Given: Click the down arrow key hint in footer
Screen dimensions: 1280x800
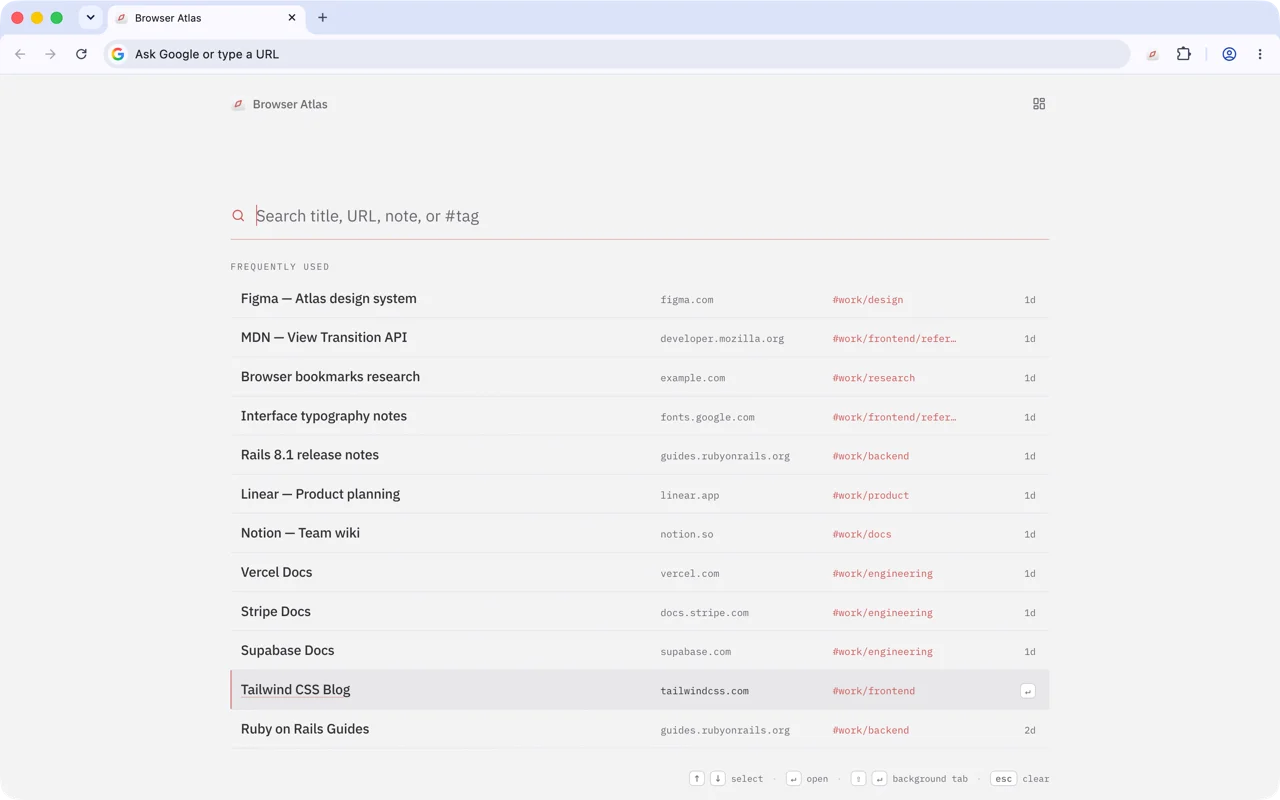Looking at the screenshot, I should click(x=717, y=779).
